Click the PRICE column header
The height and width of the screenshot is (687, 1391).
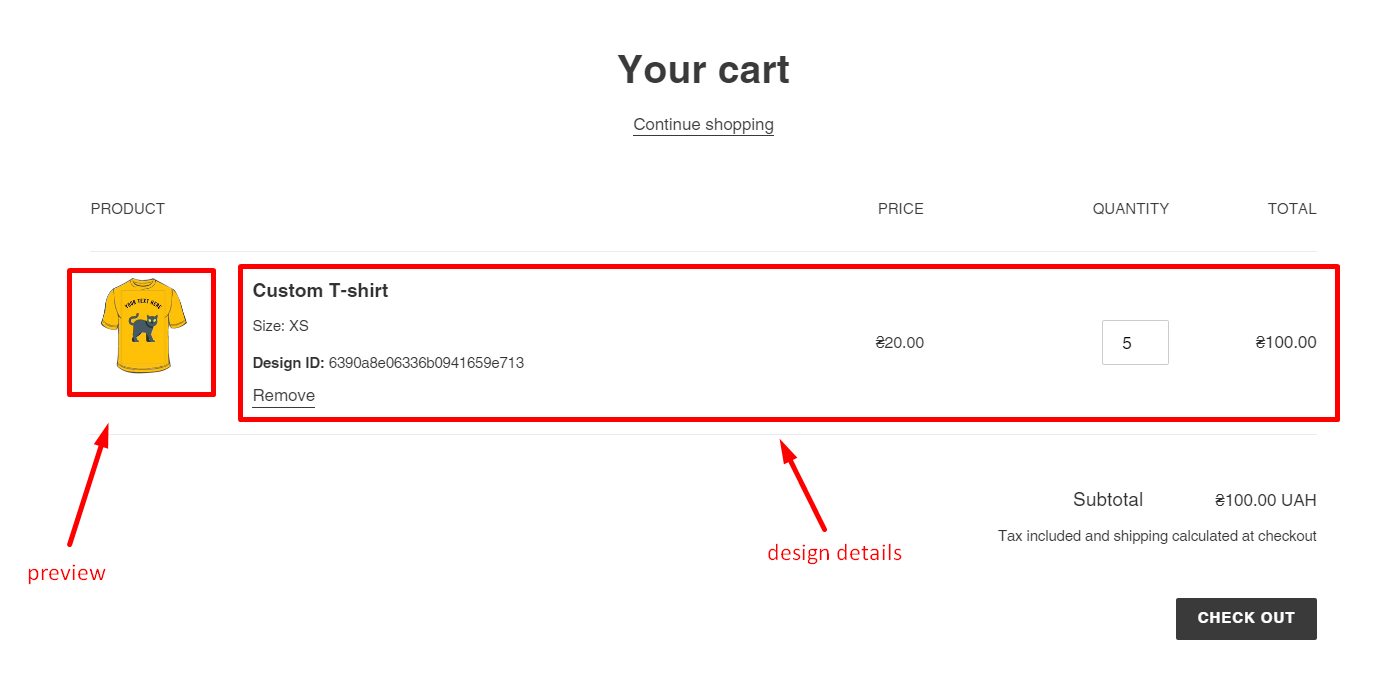[900, 209]
